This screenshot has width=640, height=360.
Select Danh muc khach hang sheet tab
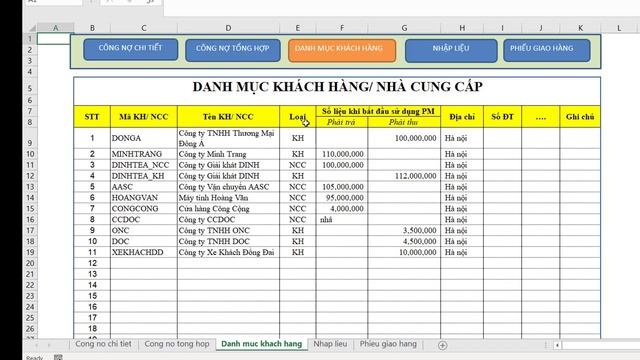point(261,344)
